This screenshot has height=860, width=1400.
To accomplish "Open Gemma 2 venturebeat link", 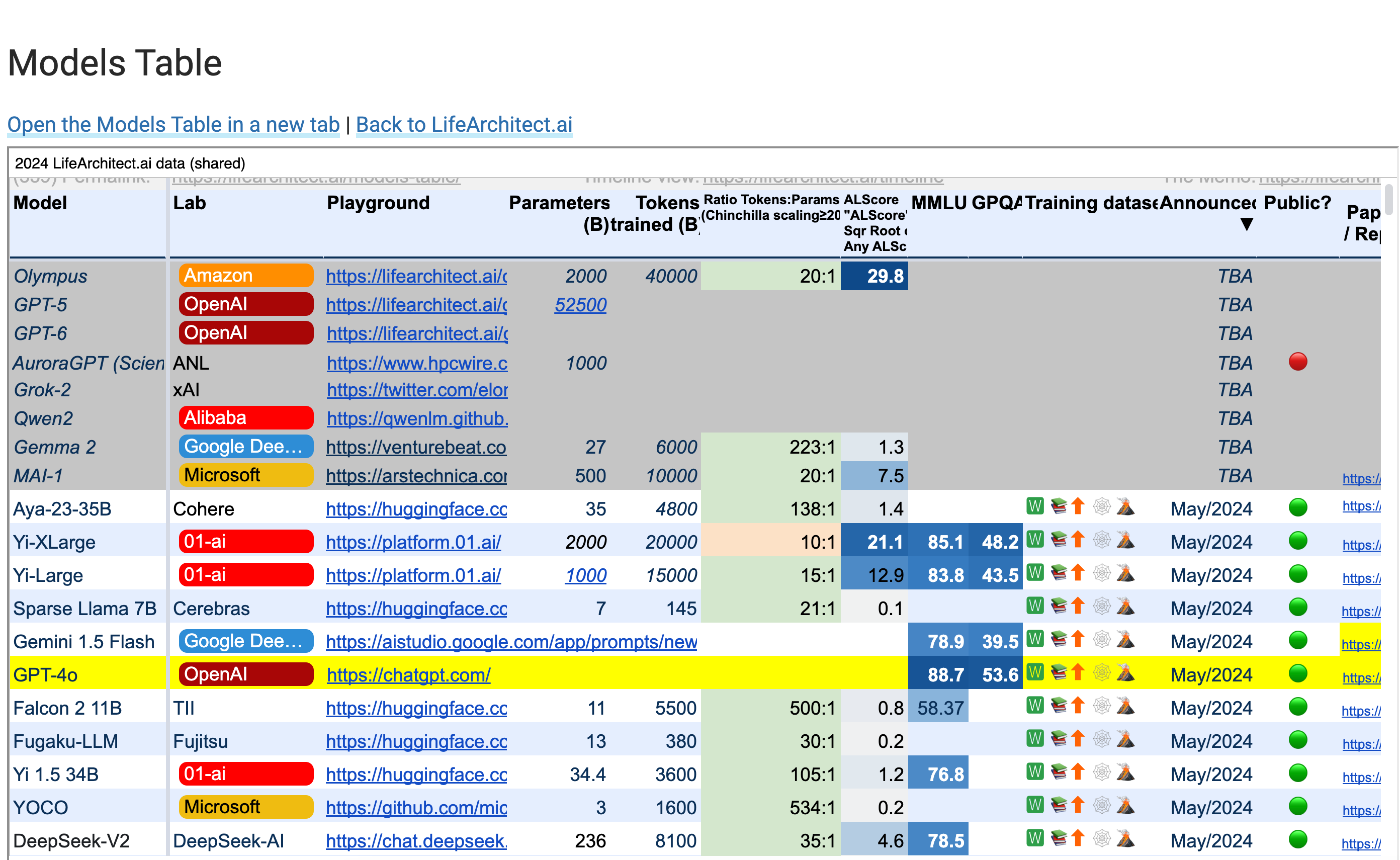I will click(416, 447).
